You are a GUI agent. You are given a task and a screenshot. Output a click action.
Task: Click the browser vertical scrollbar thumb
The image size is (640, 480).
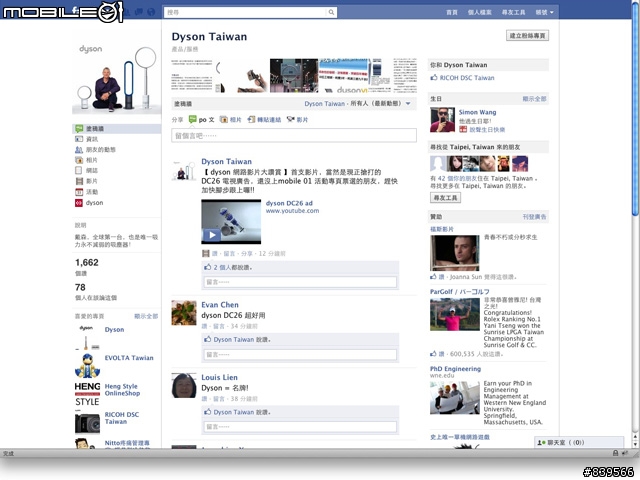[635, 110]
